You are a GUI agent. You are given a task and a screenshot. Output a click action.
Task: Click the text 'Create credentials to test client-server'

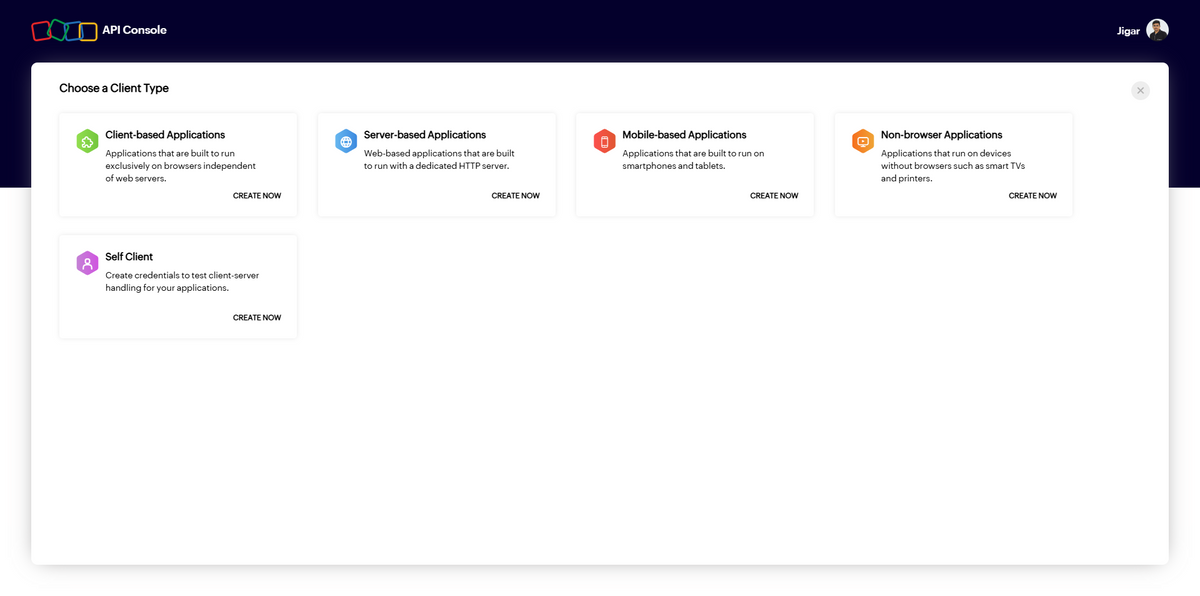pyautogui.click(x=183, y=275)
